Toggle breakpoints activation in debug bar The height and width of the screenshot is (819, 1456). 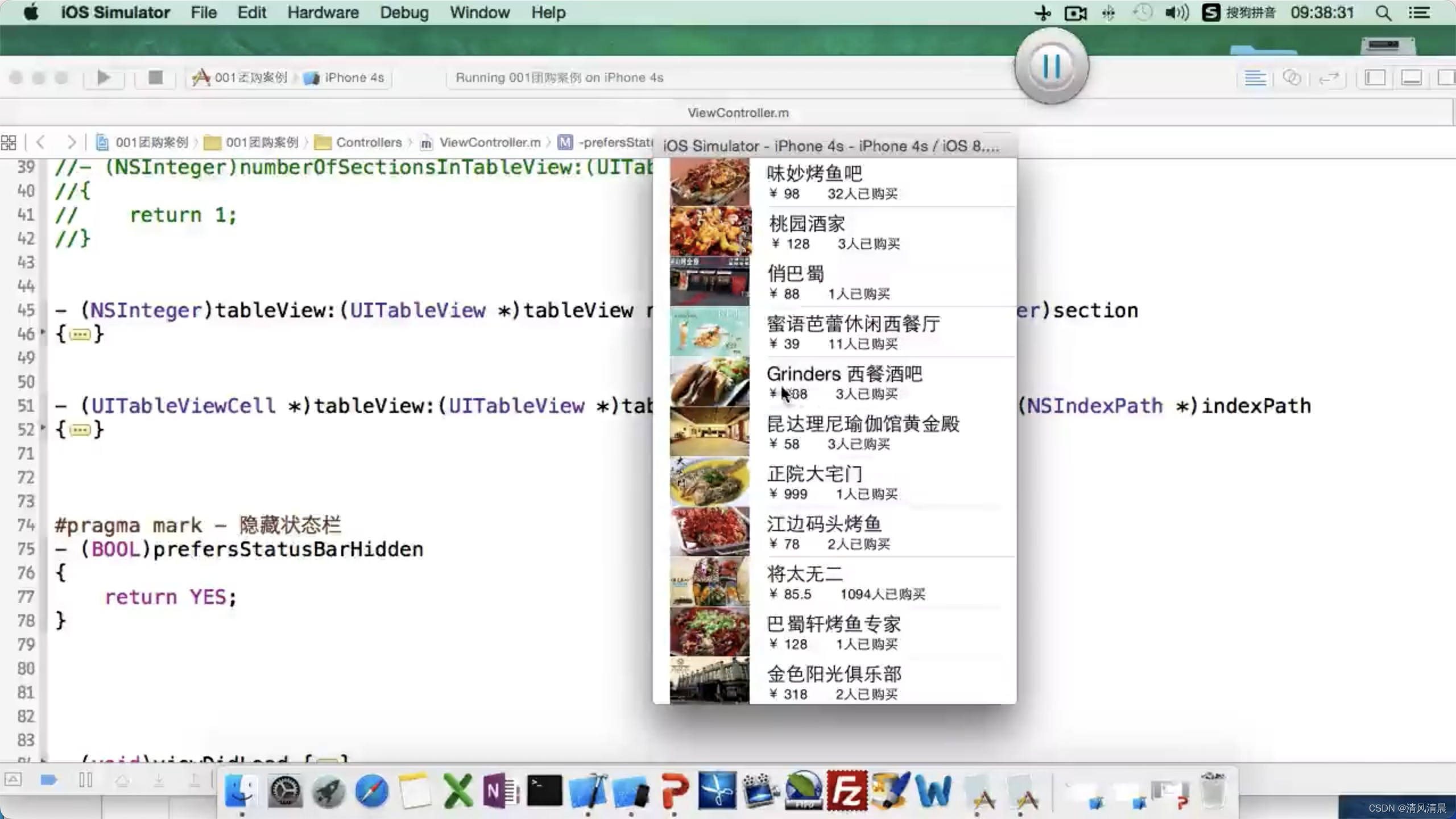(49, 780)
